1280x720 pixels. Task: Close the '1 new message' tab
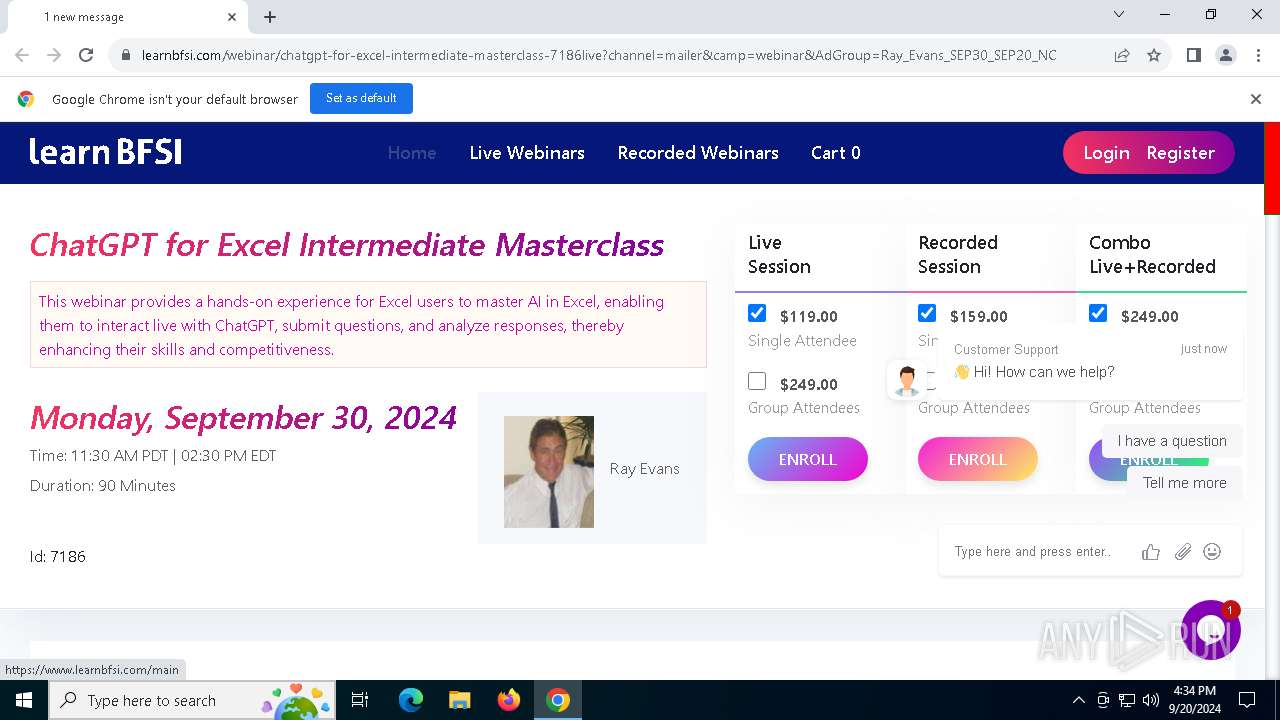pyautogui.click(x=232, y=17)
